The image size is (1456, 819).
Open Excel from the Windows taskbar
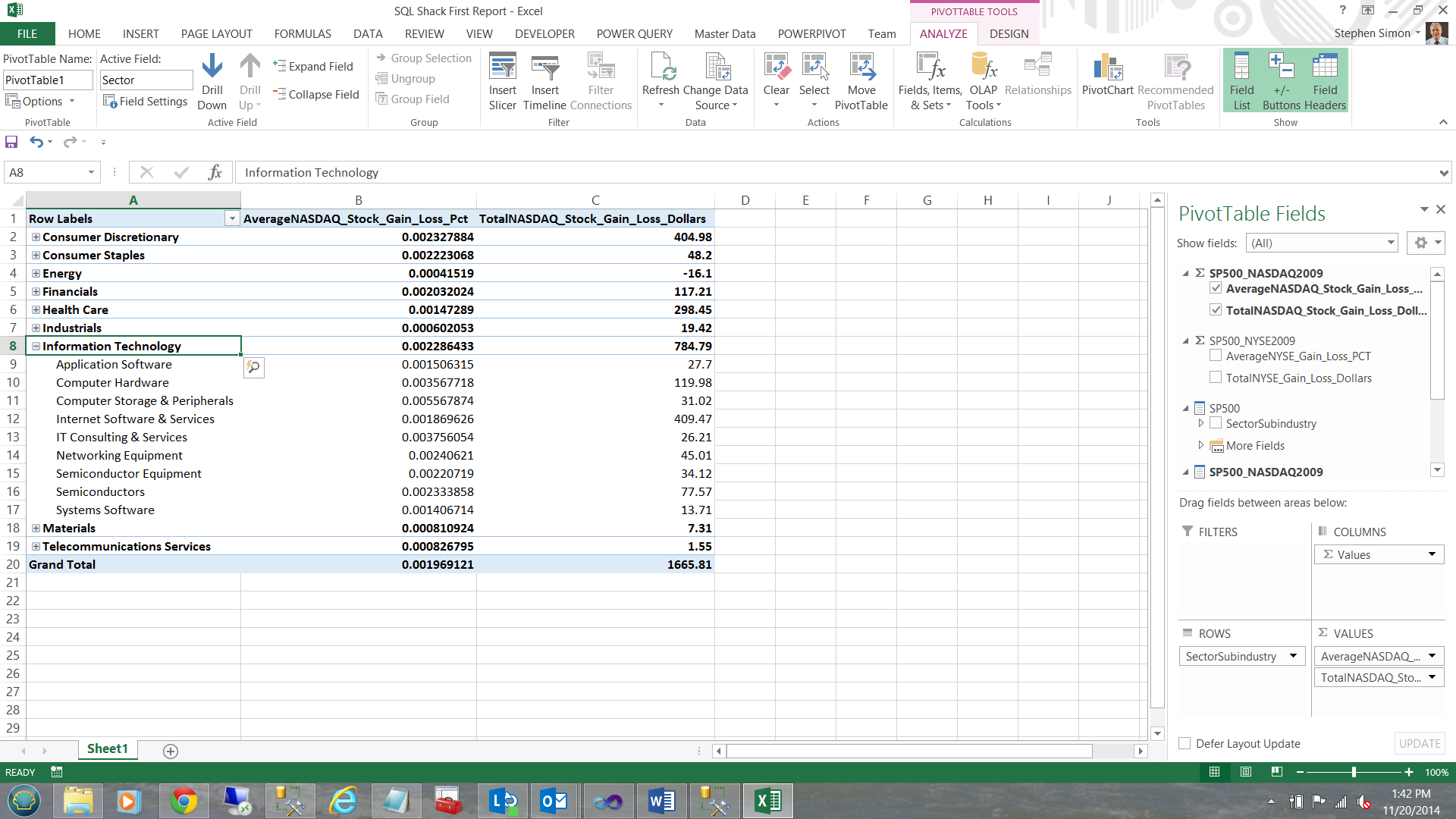click(767, 801)
